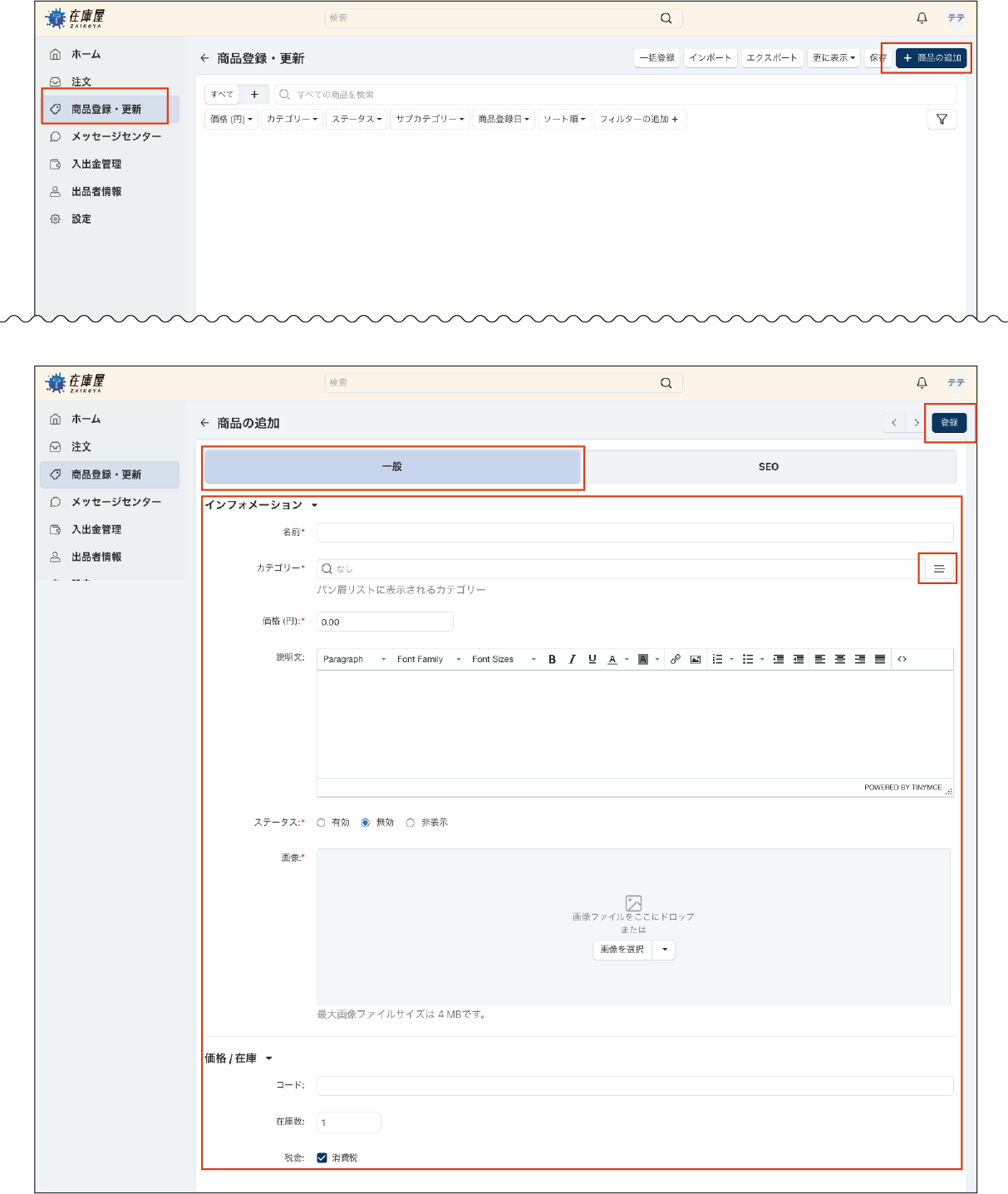The height and width of the screenshot is (1194, 1008).
Task: Collapse the インフォメーション section
Action: tap(314, 504)
